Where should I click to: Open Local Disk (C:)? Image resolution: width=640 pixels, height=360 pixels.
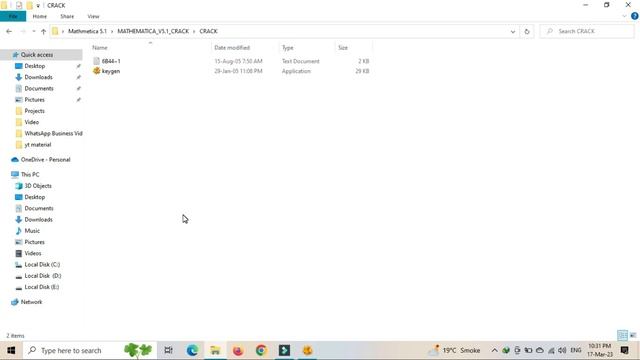[42, 264]
